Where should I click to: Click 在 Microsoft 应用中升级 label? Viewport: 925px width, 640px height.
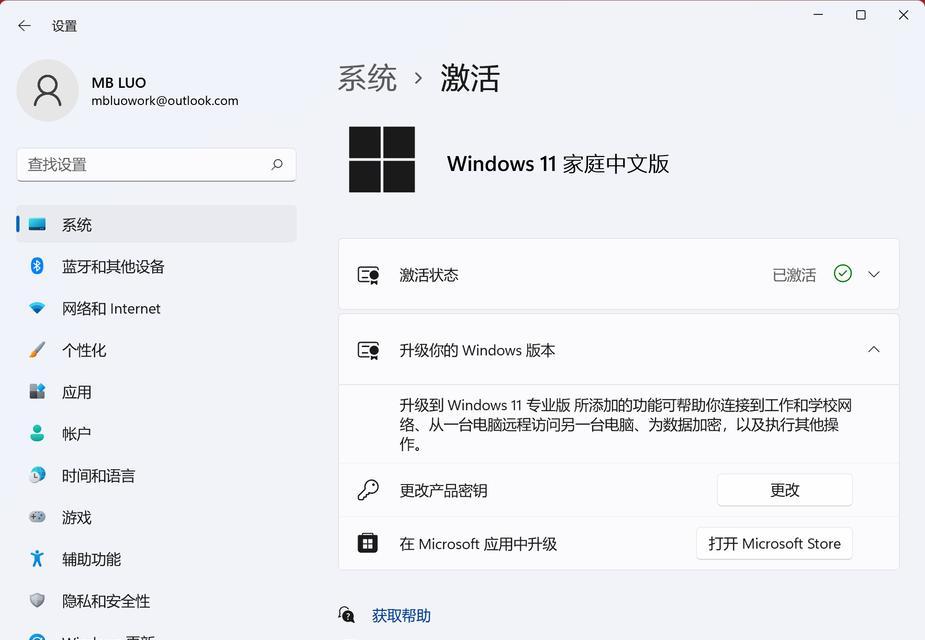[478, 544]
